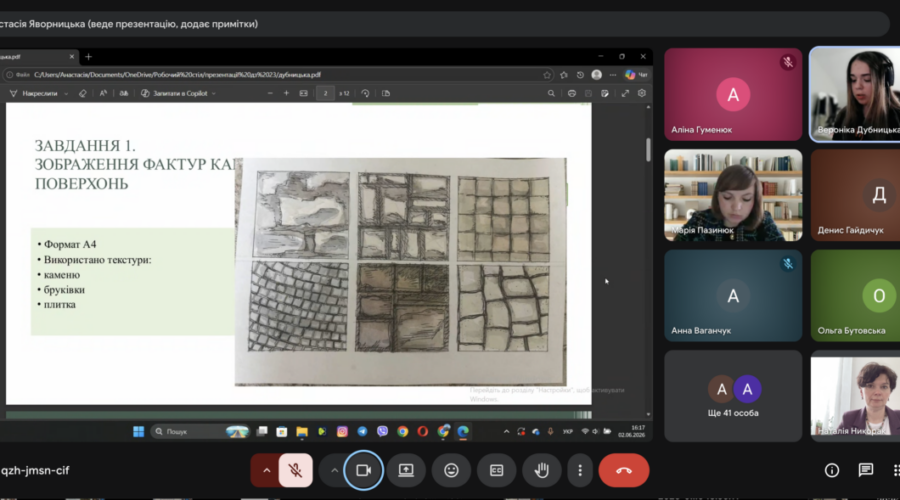Click the browser address bar with file path
Screen dimensions: 900x500
(x=278, y=75)
